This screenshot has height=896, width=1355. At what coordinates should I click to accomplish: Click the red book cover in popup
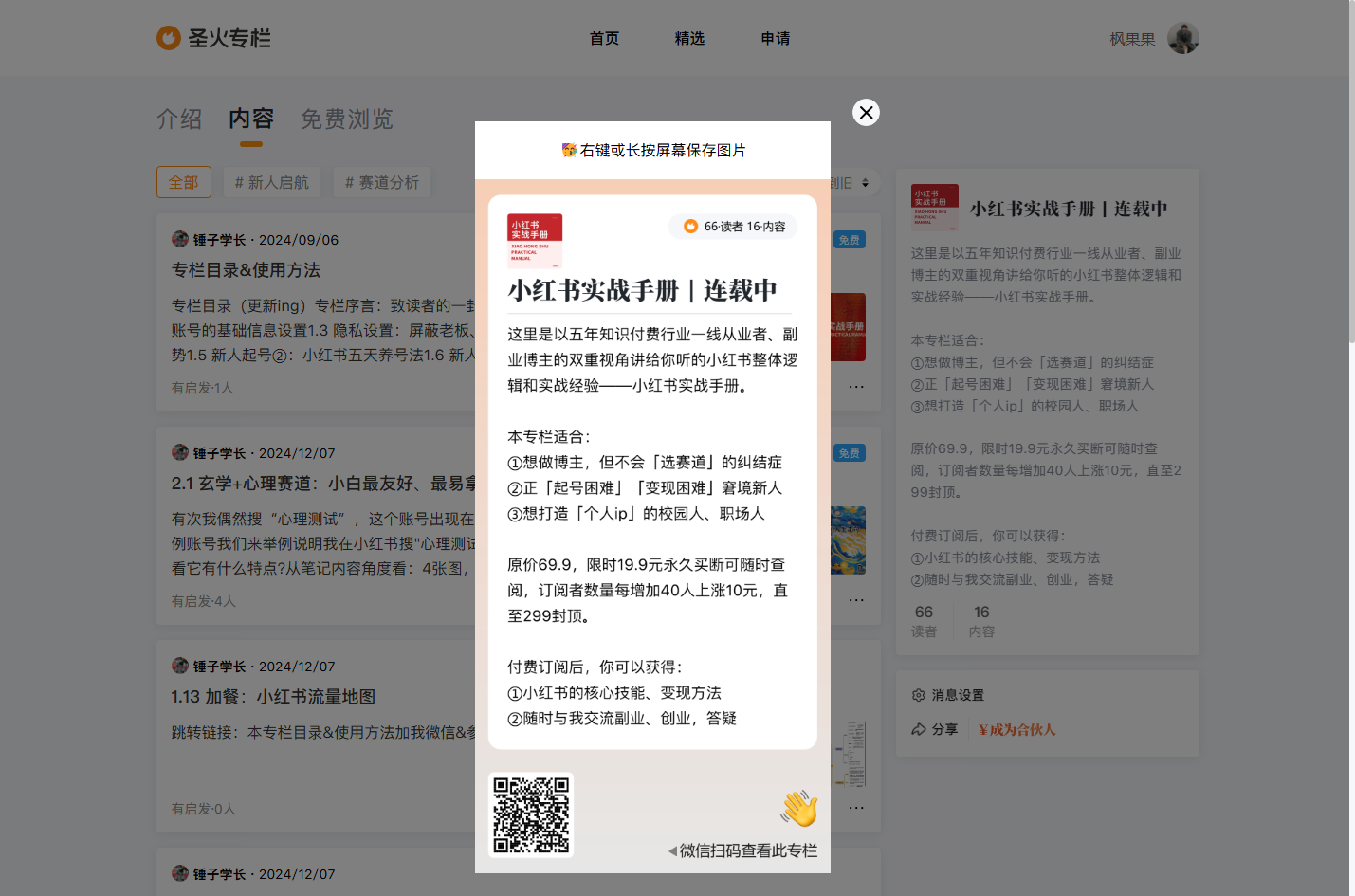click(x=535, y=241)
